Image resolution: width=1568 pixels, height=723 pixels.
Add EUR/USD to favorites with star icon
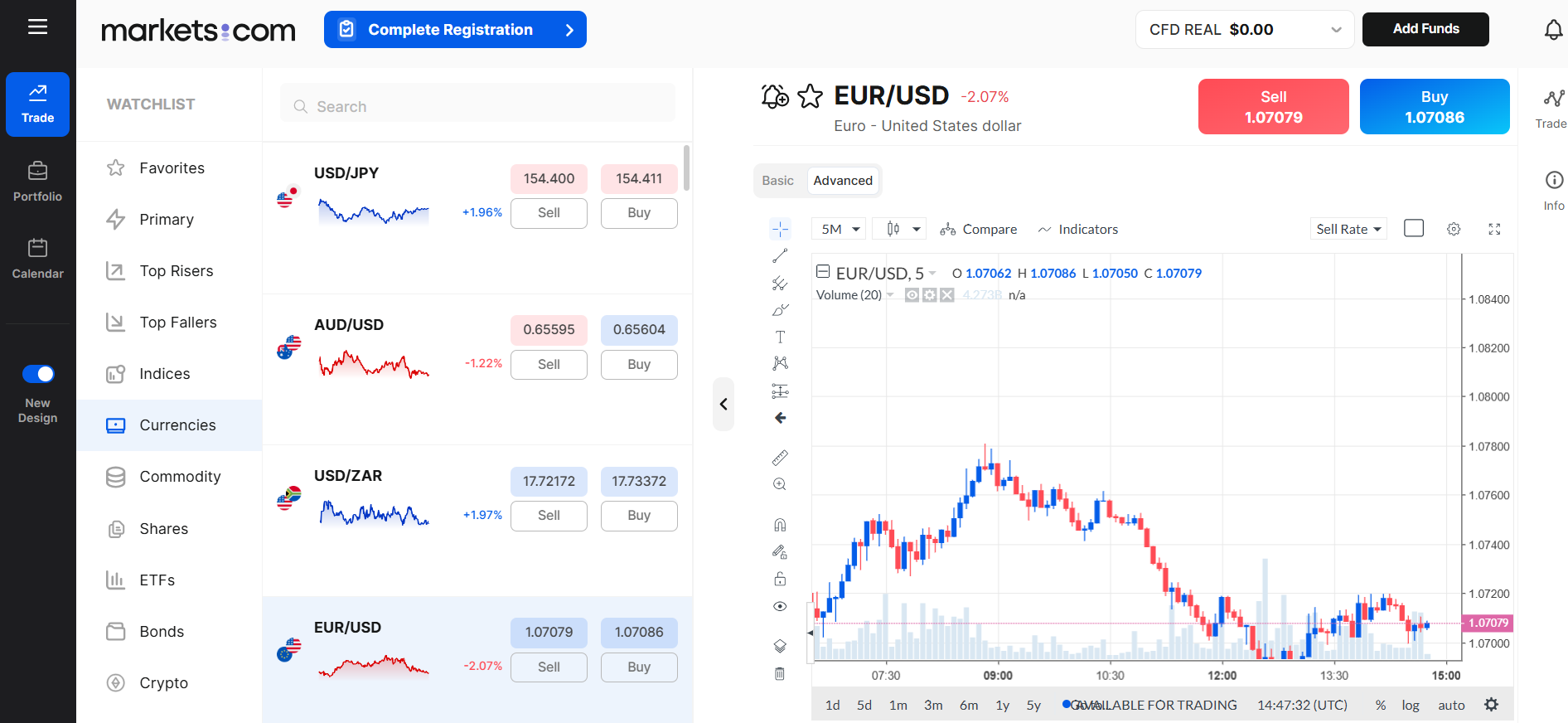[x=810, y=96]
